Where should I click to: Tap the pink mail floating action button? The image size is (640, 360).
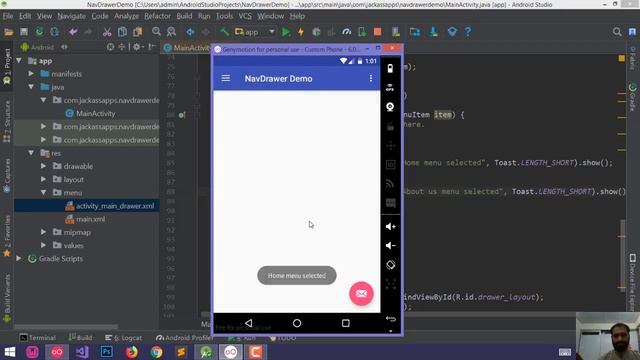361,293
